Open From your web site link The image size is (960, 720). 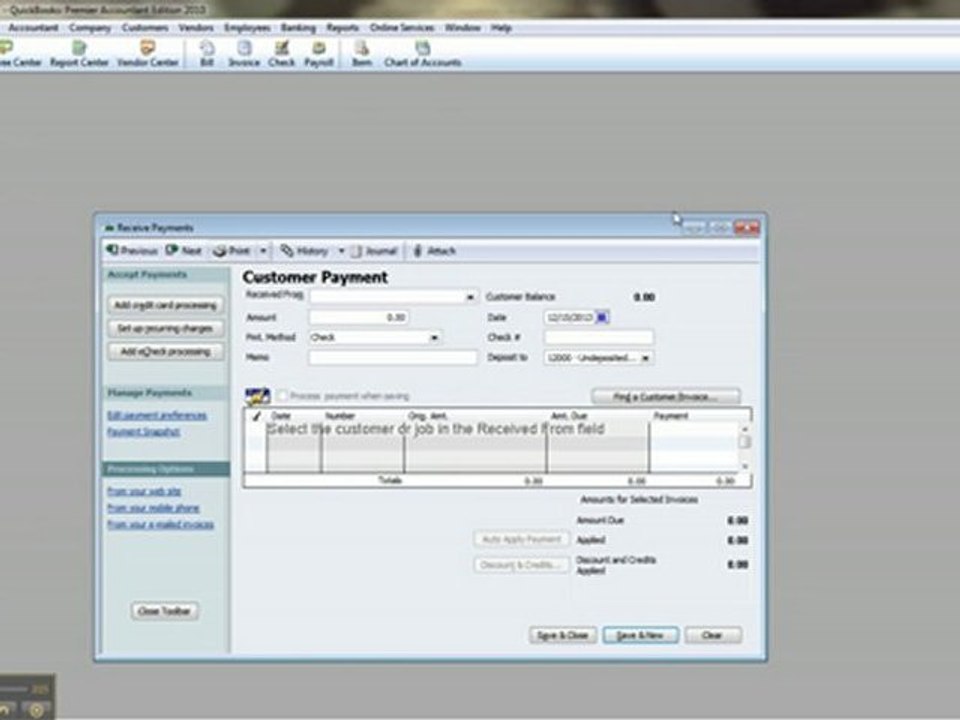pos(144,492)
